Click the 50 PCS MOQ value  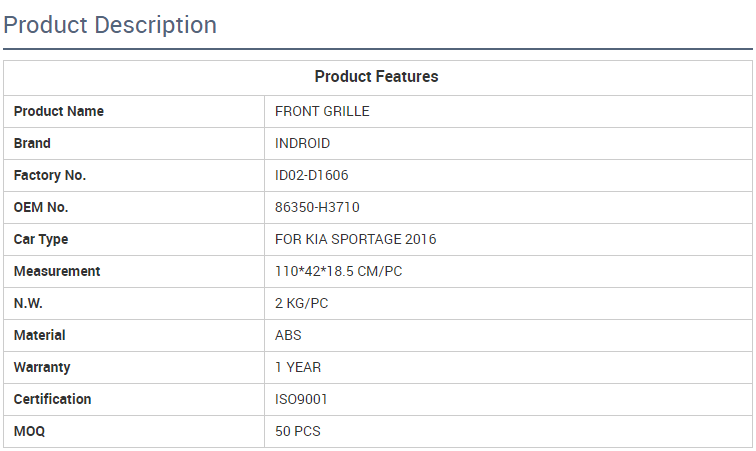(298, 431)
